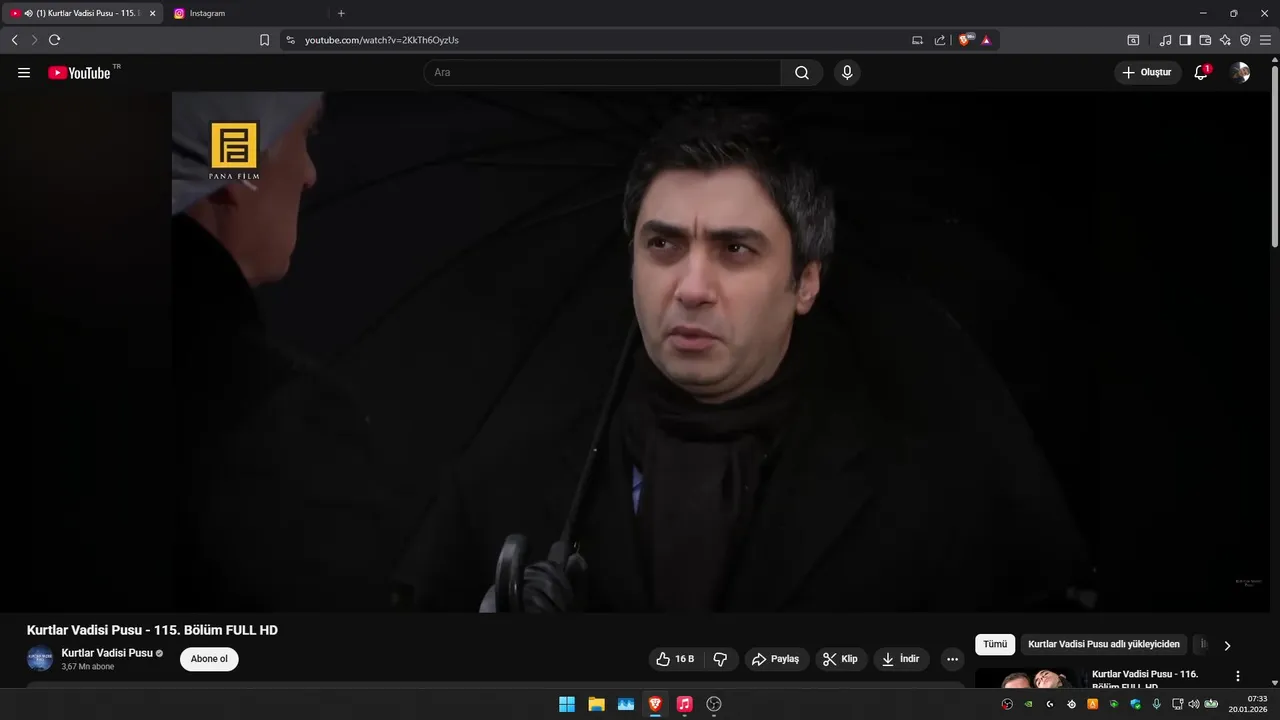Select the Kurtlar Vadisi Pusu adlı yükleyiciden chip
Screen dimensions: 1280x720
[x=1104, y=645]
